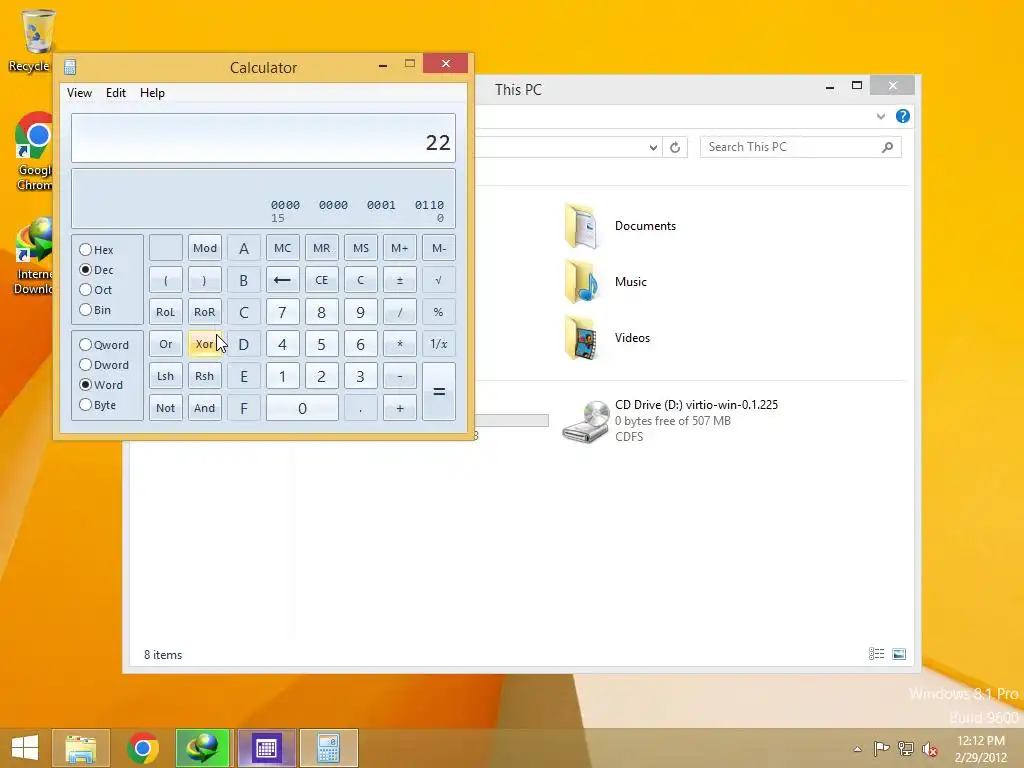Screen dimensions: 1024x768
Task: Click the backspace arrow calculator key
Action: click(282, 280)
